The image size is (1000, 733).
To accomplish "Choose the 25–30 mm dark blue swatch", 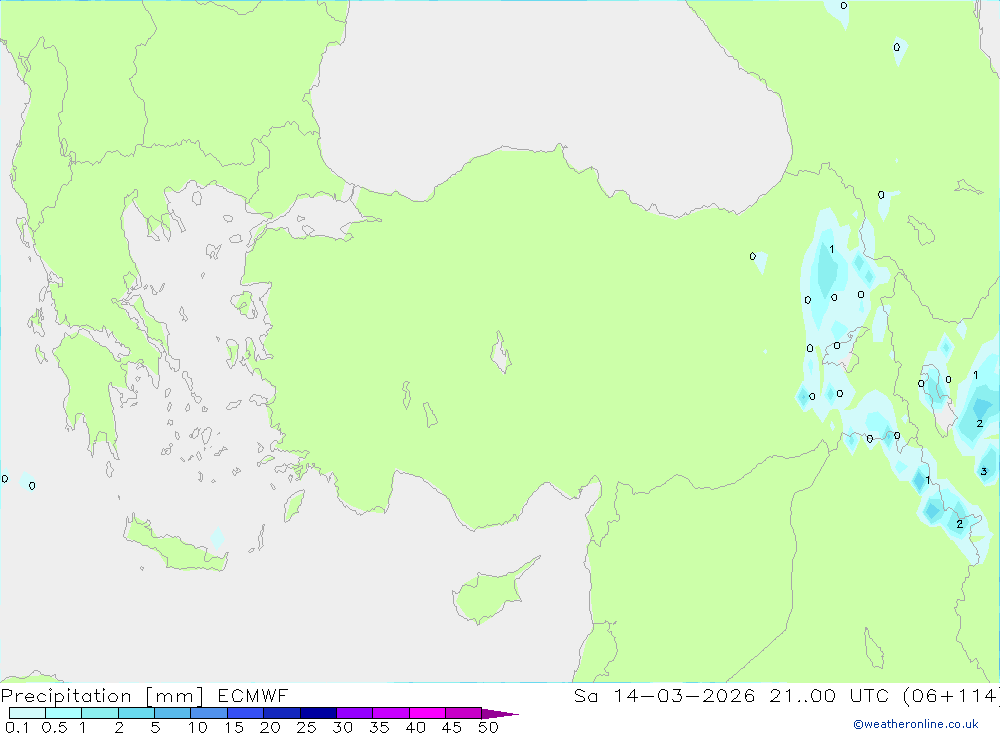I will [318, 713].
